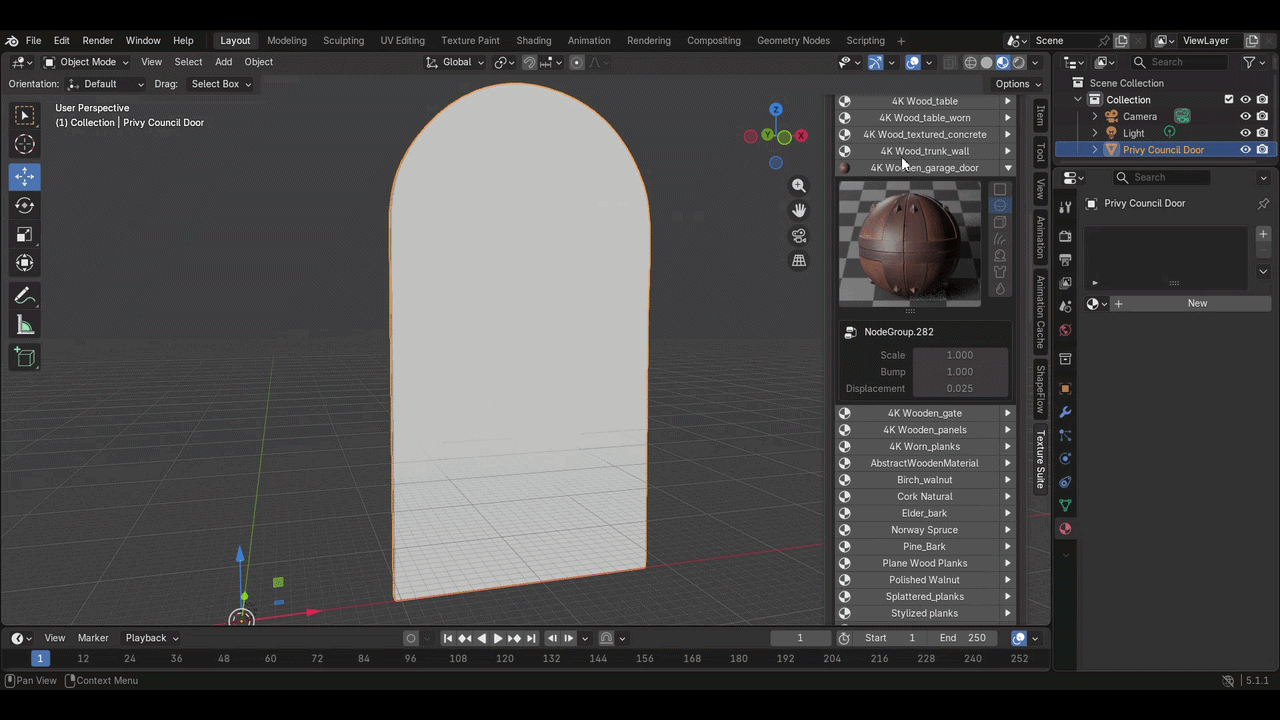Open Playback dropdown in timeline
1280x720 pixels.
click(x=152, y=638)
